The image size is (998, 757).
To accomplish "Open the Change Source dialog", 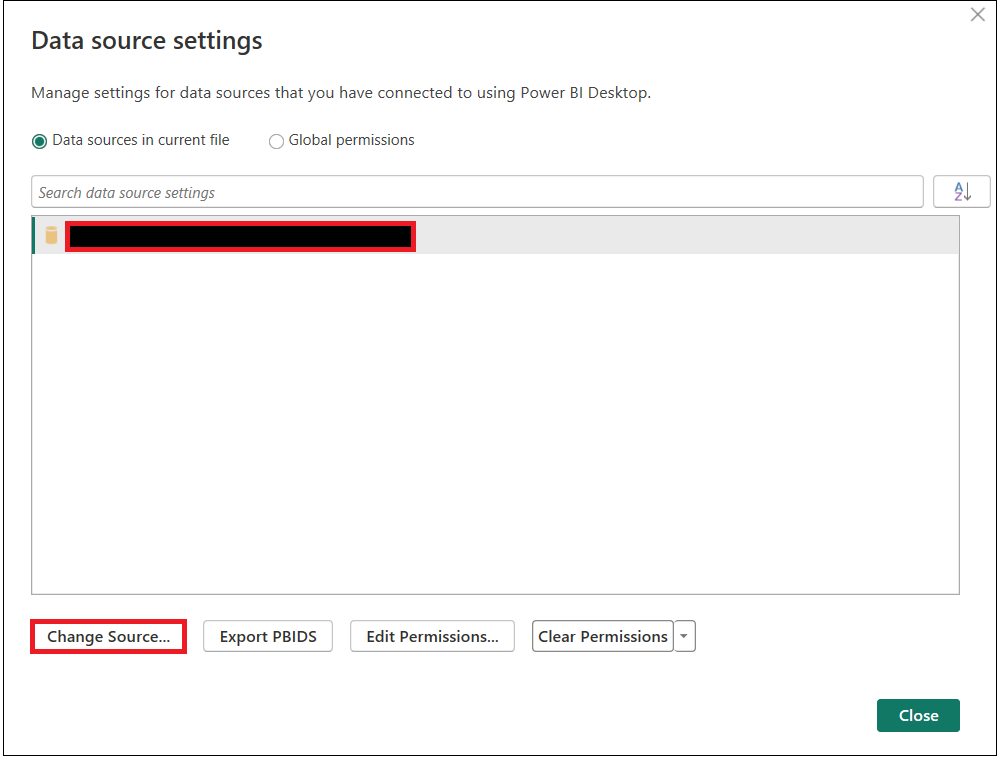I will point(108,636).
